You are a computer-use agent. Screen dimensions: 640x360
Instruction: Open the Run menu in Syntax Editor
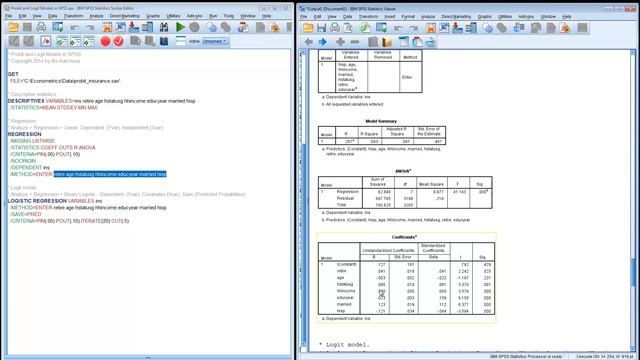click(x=213, y=16)
